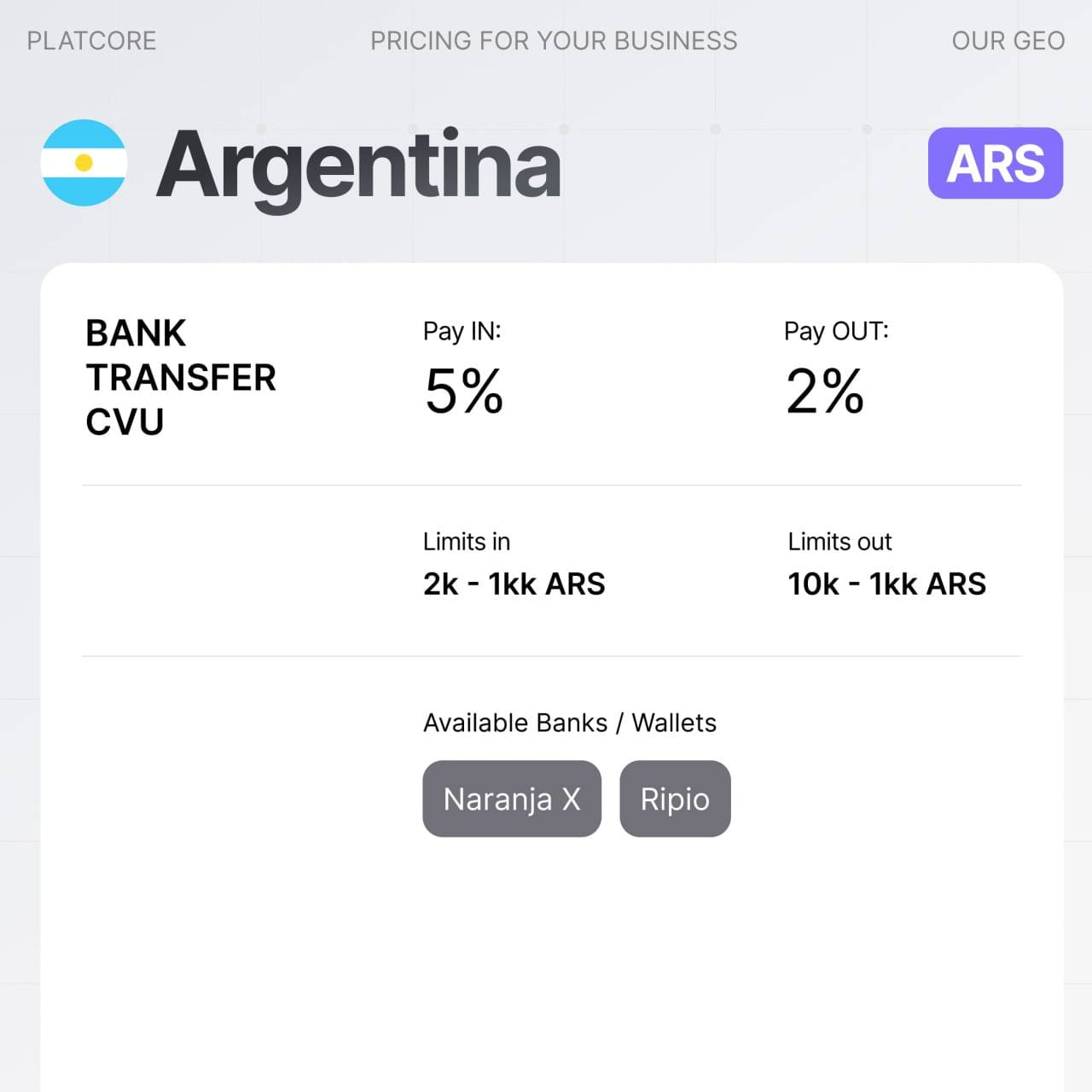The height and width of the screenshot is (1092, 1092).
Task: Go to Pricing For Your Business
Action: tap(554, 41)
